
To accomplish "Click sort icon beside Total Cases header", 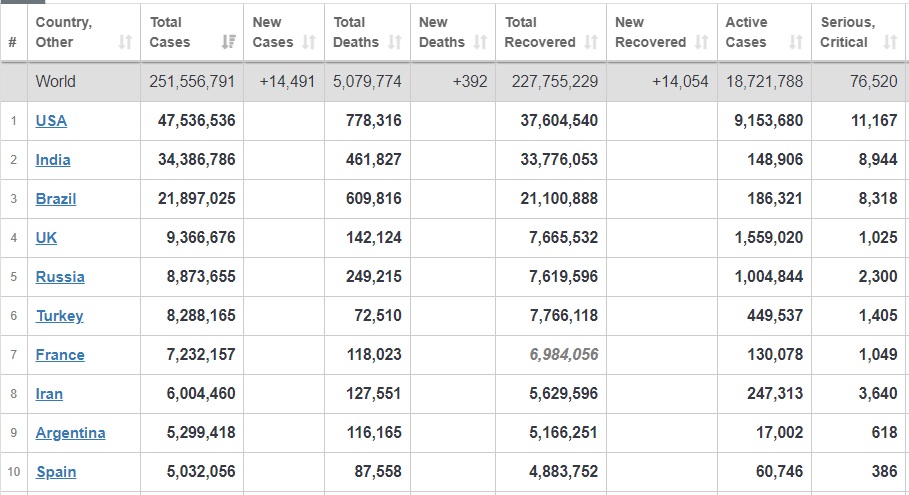I will pos(229,42).
